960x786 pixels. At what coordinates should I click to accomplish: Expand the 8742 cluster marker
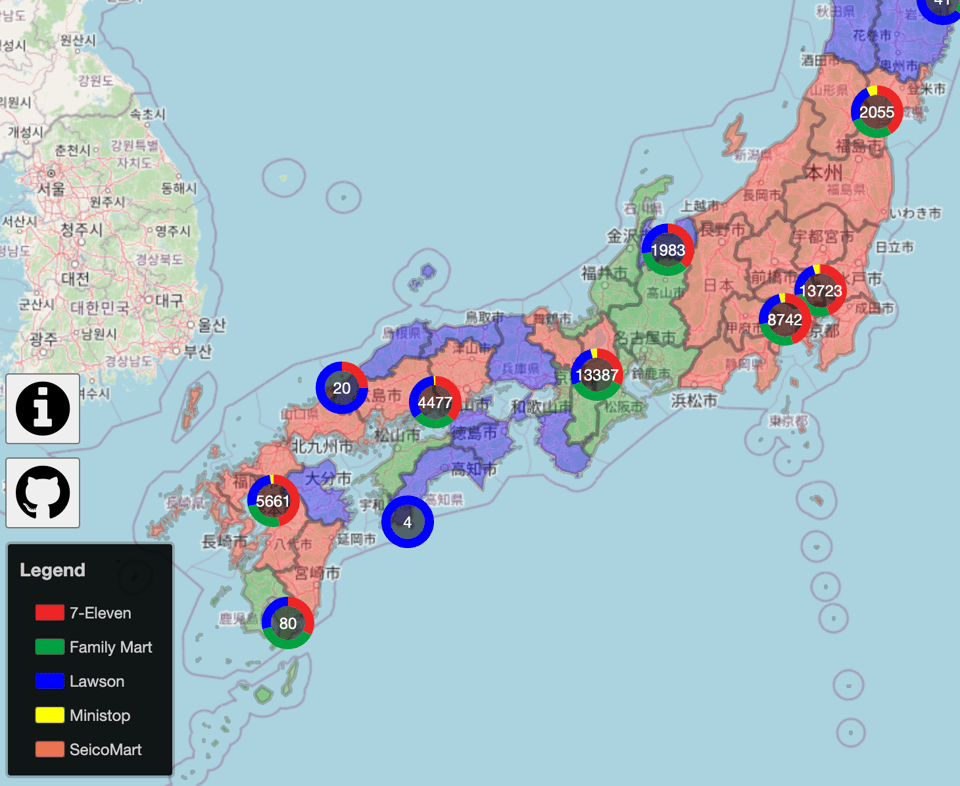coord(785,320)
